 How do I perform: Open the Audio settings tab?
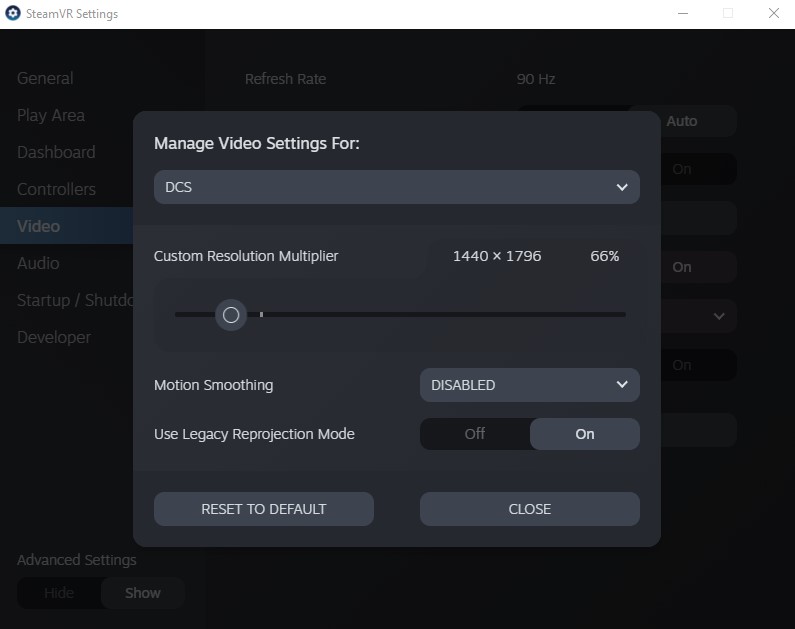click(38, 264)
